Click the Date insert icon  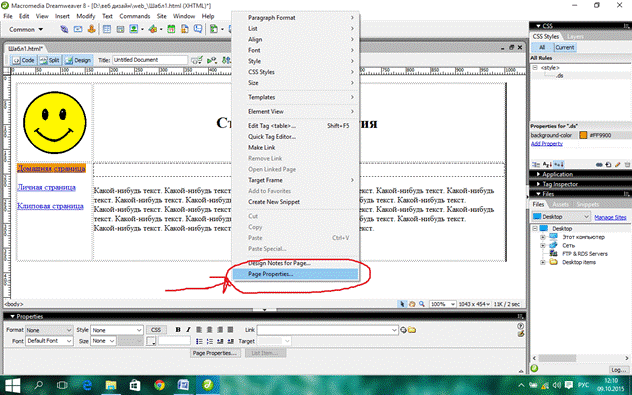(x=171, y=29)
